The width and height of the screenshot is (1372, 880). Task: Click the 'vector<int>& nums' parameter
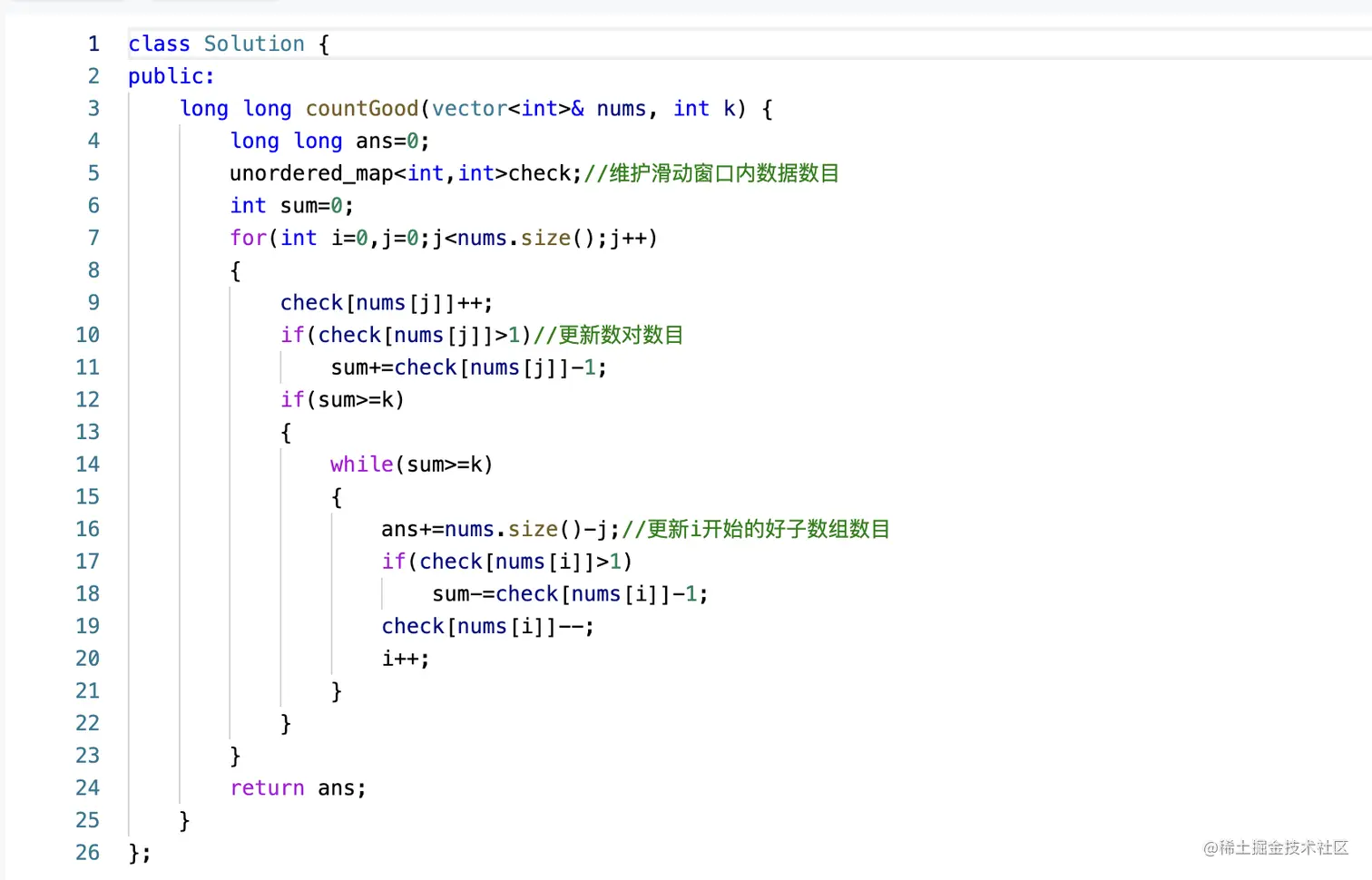[539, 109]
